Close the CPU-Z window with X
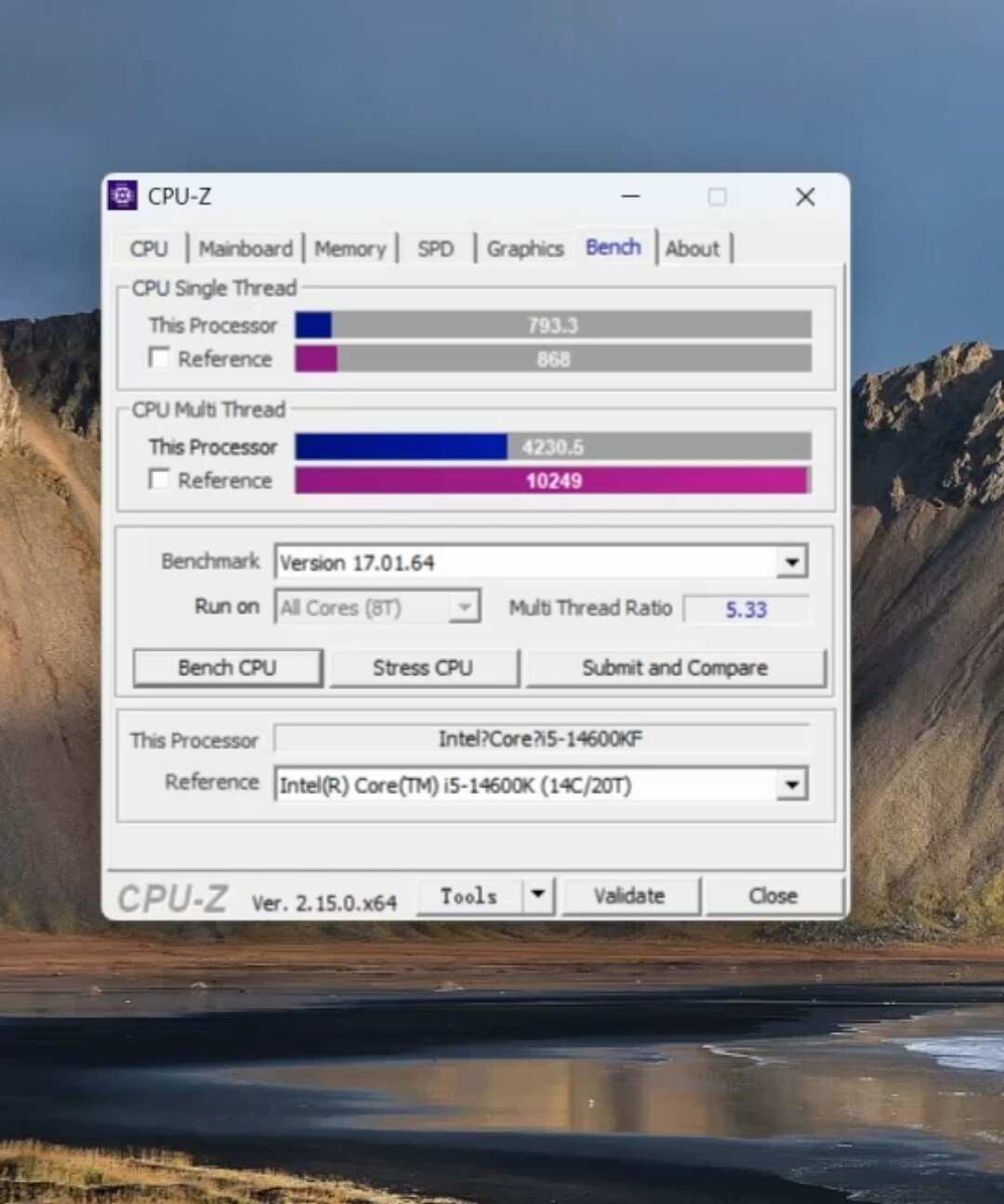The height and width of the screenshot is (1204, 1004). [806, 197]
